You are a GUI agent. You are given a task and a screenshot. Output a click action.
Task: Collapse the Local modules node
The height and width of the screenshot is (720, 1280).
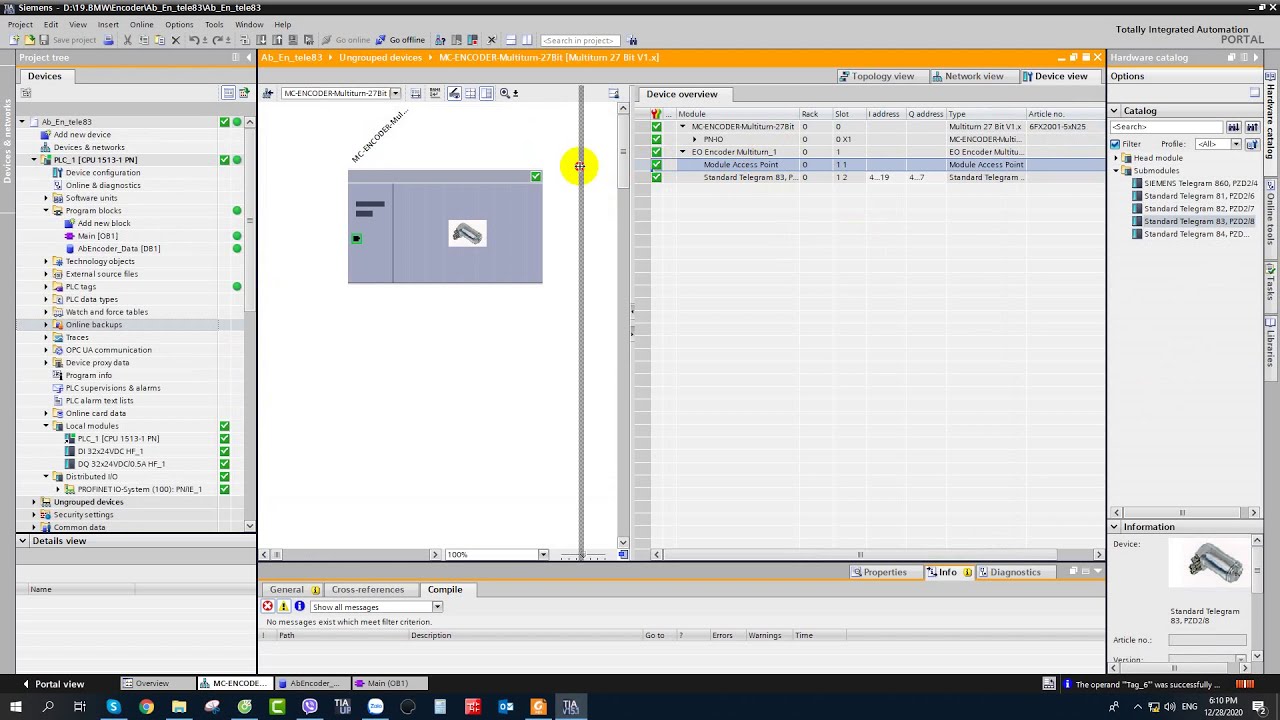(45, 426)
